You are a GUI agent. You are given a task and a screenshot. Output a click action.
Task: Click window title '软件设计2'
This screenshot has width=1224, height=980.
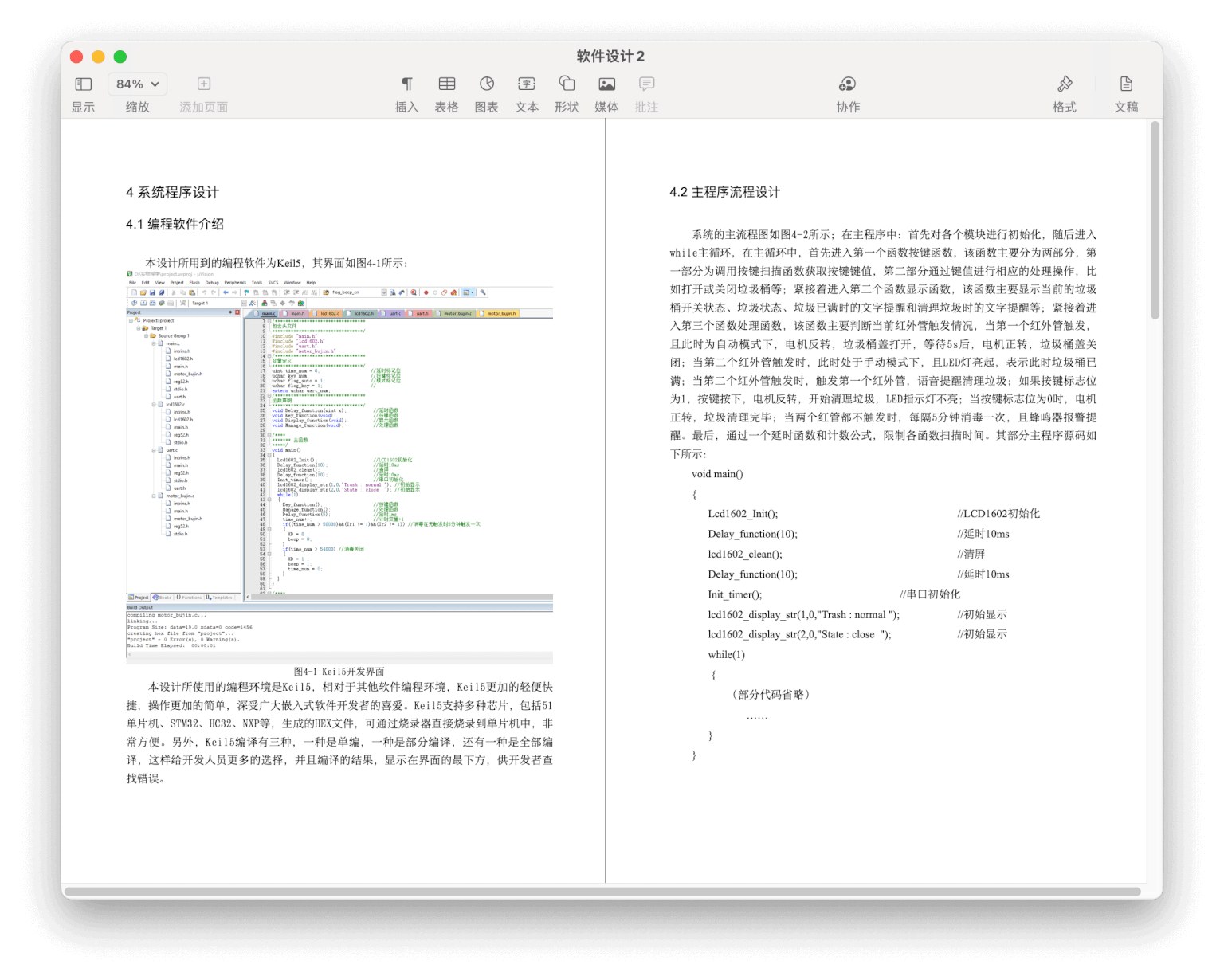610,57
